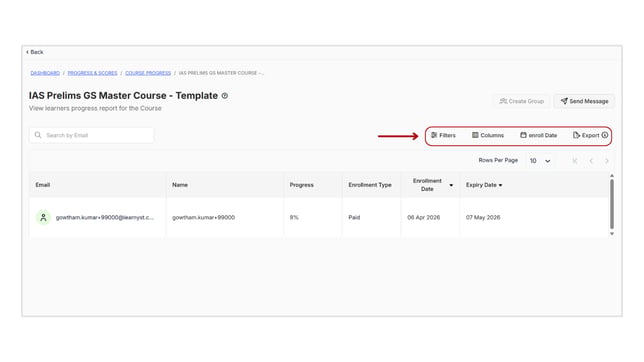Go back using the Back link
Image resolution: width=644 pixels, height=362 pixels.
pyautogui.click(x=35, y=52)
